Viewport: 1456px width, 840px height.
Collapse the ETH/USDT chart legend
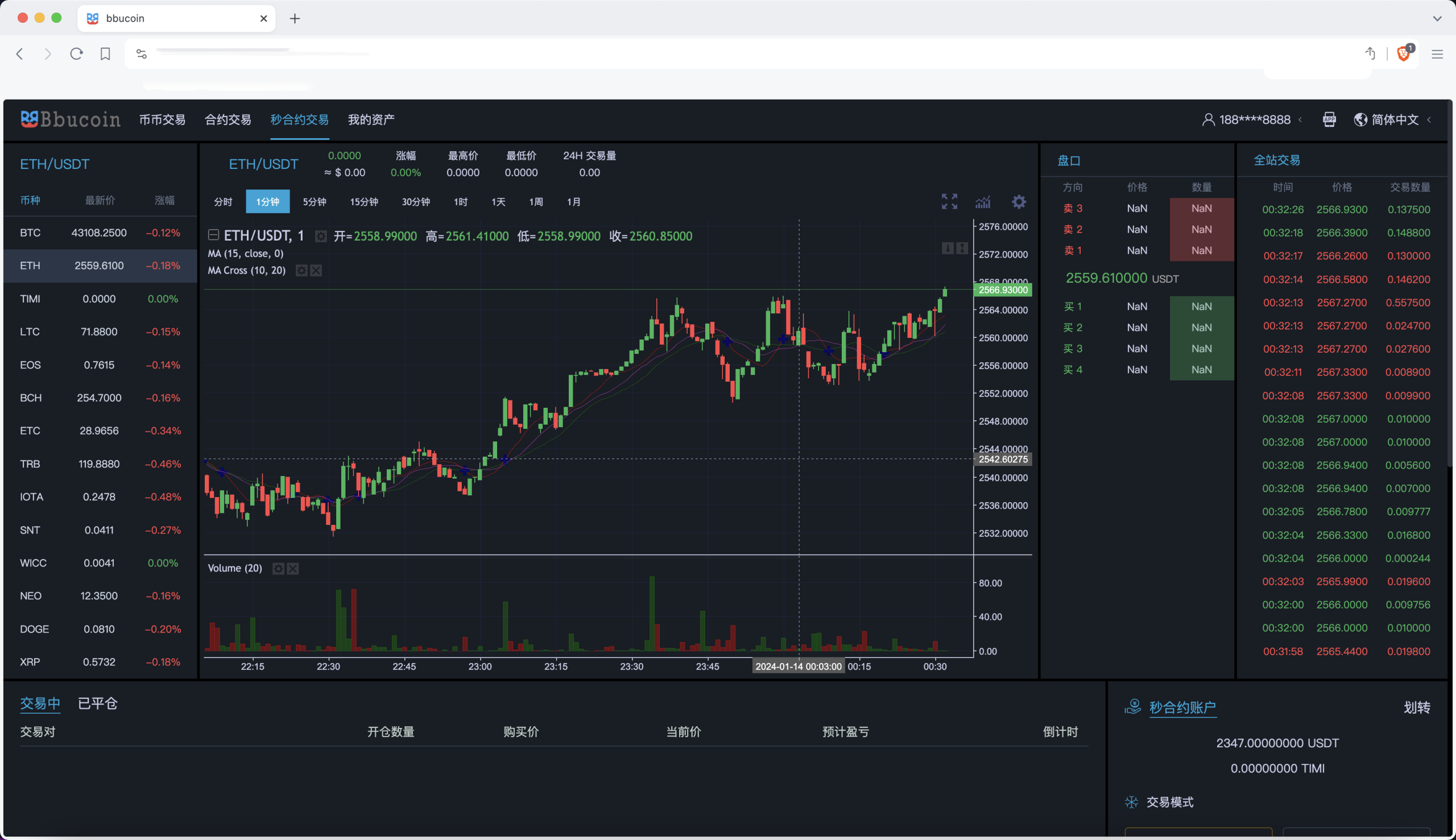pyautogui.click(x=213, y=235)
